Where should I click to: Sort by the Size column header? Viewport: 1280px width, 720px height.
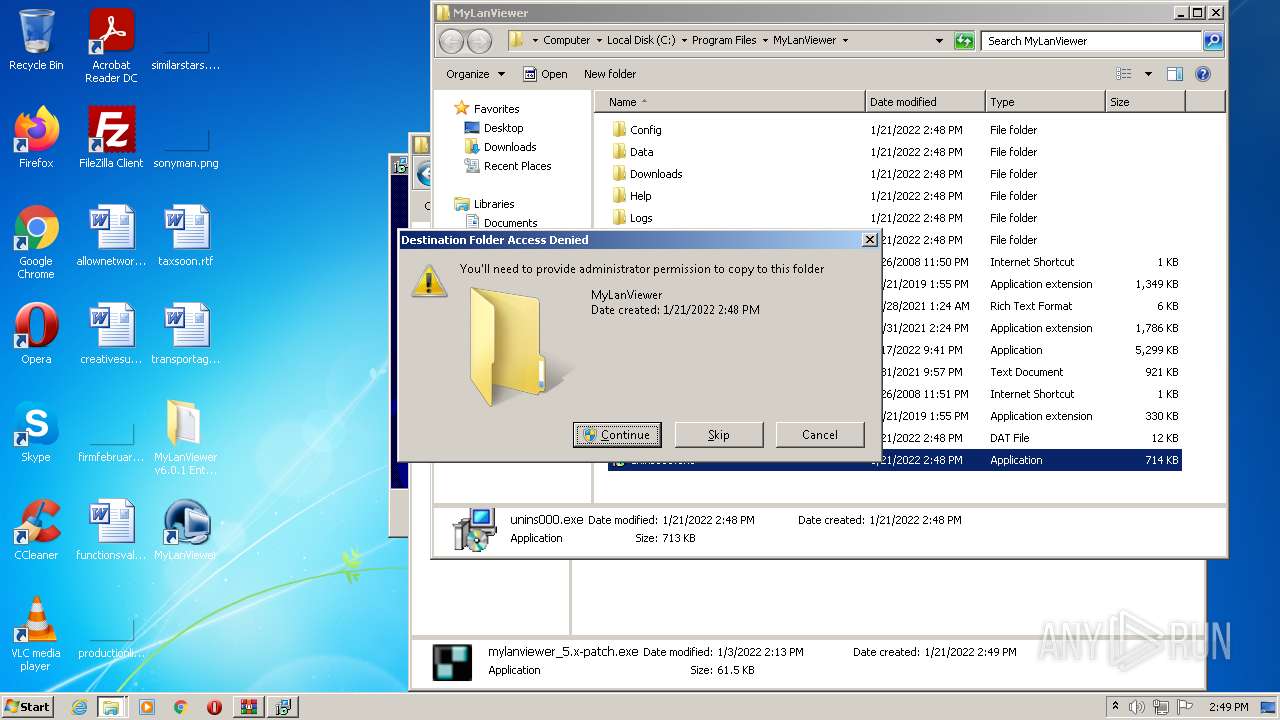coord(1145,102)
